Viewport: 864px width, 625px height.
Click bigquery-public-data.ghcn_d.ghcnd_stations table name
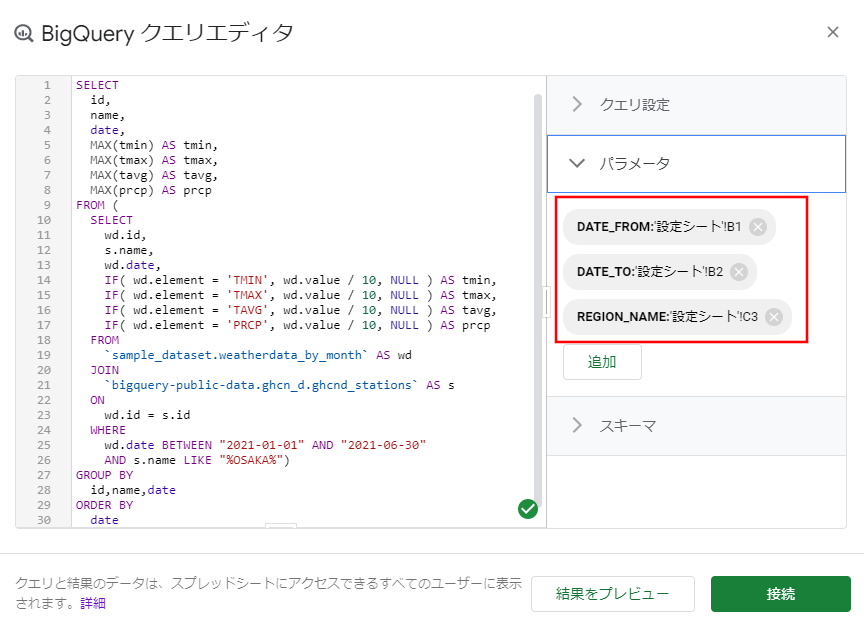click(261, 385)
